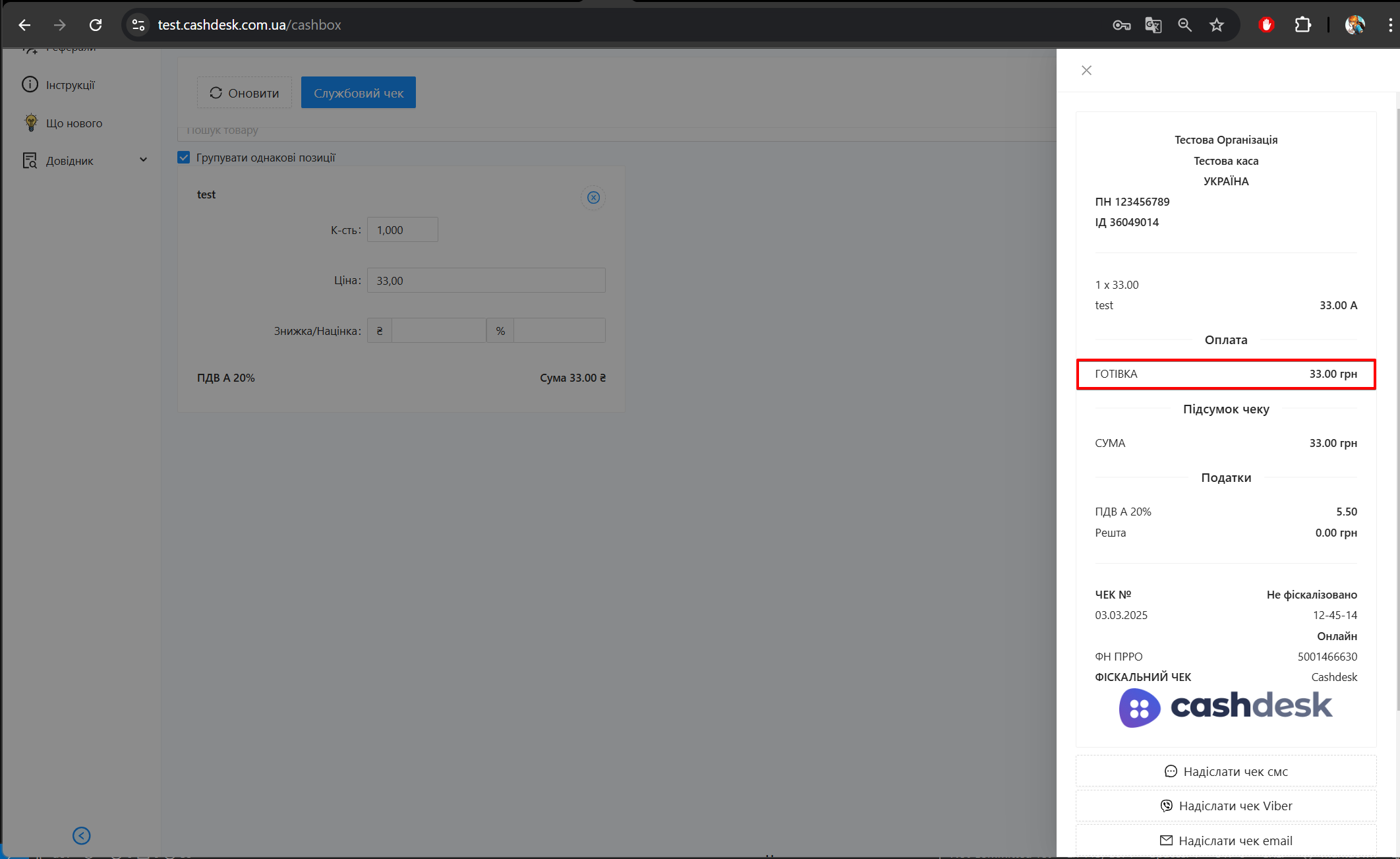Send receipt via Надіслати чек смс

point(1225,771)
